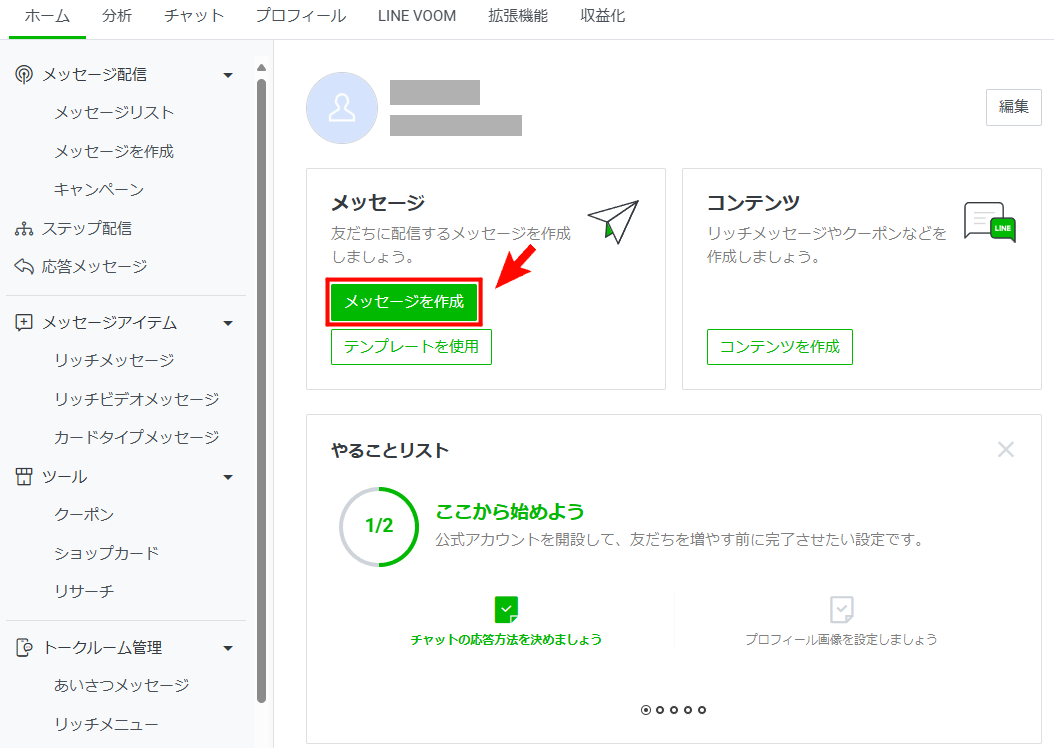The height and width of the screenshot is (748, 1054).
Task: Click the message broadcast (メッセージ配信) antenna icon
Action: click(x=24, y=75)
